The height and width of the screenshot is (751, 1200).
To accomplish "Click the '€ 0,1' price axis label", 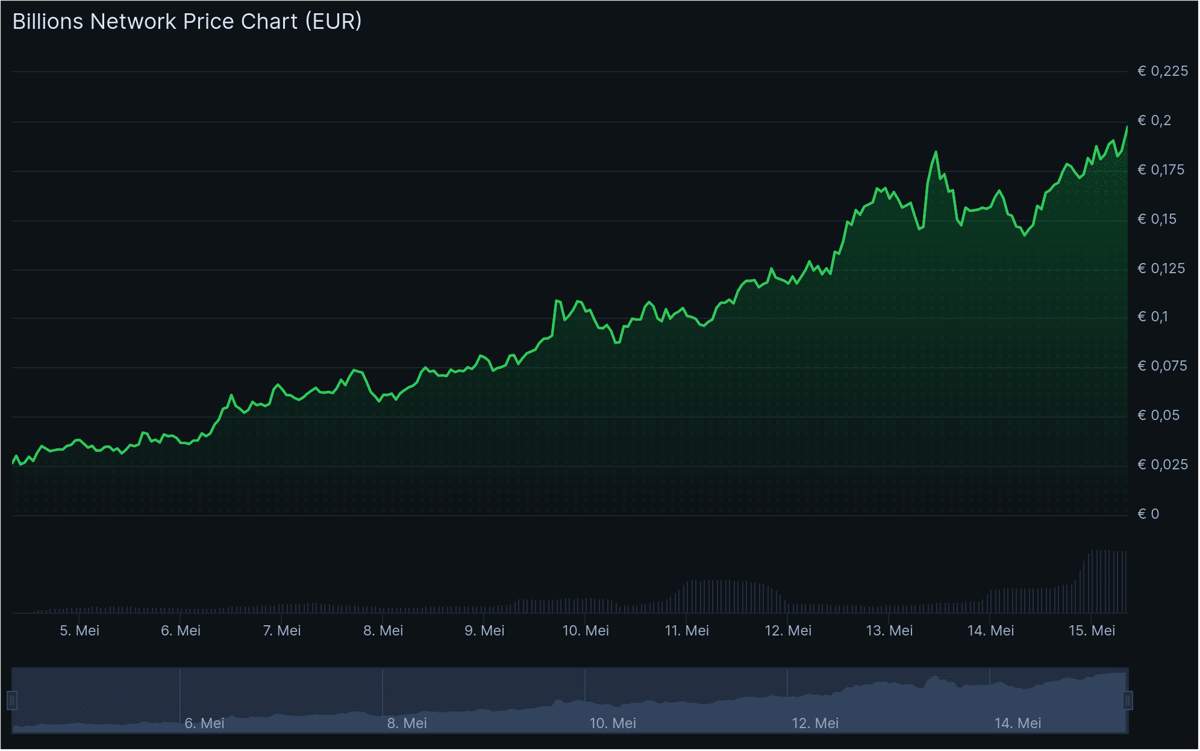I will tap(1154, 317).
